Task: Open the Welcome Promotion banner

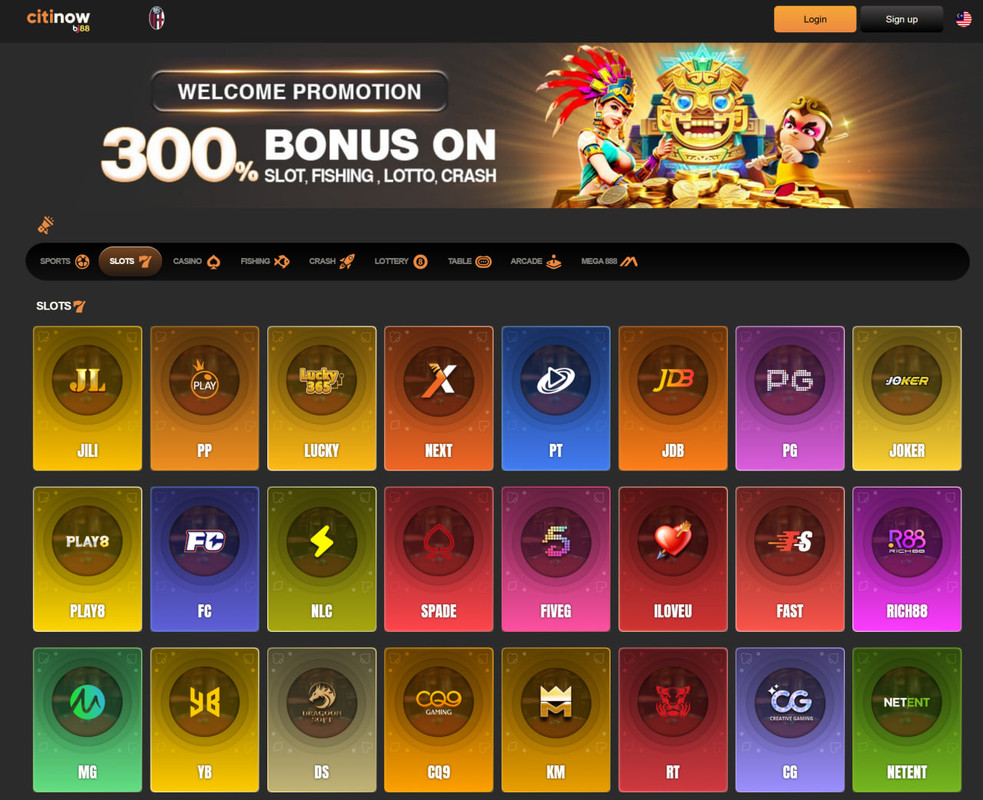Action: (x=492, y=125)
